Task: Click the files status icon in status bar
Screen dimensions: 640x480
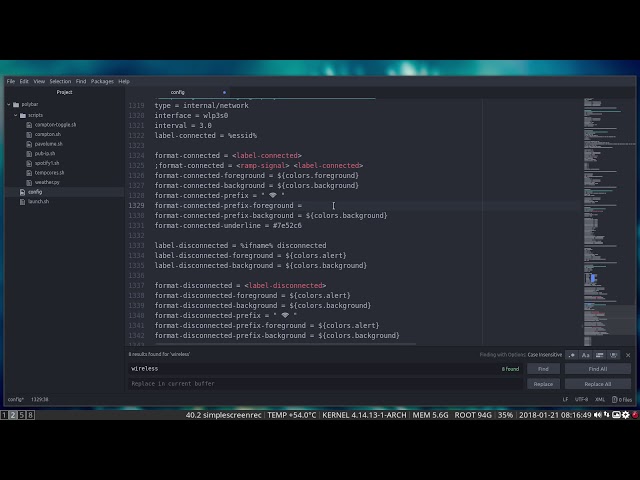Action: point(622,399)
